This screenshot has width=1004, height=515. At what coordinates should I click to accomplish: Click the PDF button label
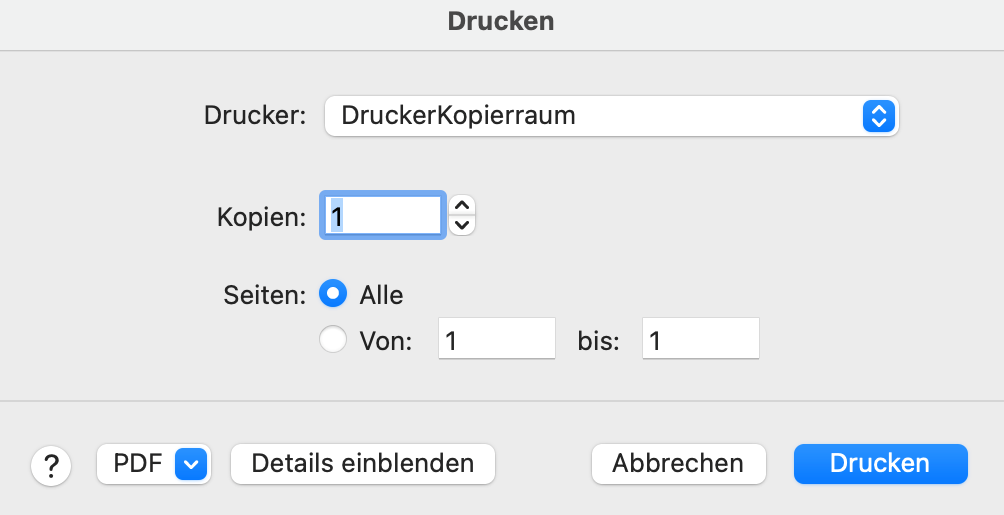click(138, 464)
